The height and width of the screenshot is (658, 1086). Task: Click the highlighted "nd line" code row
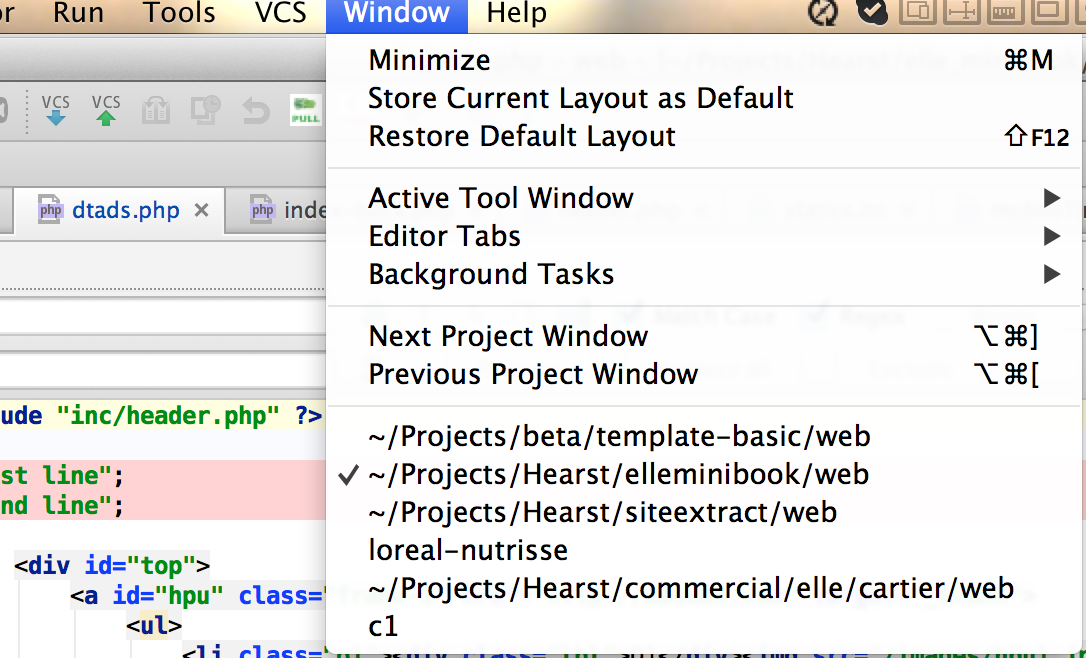(163, 506)
